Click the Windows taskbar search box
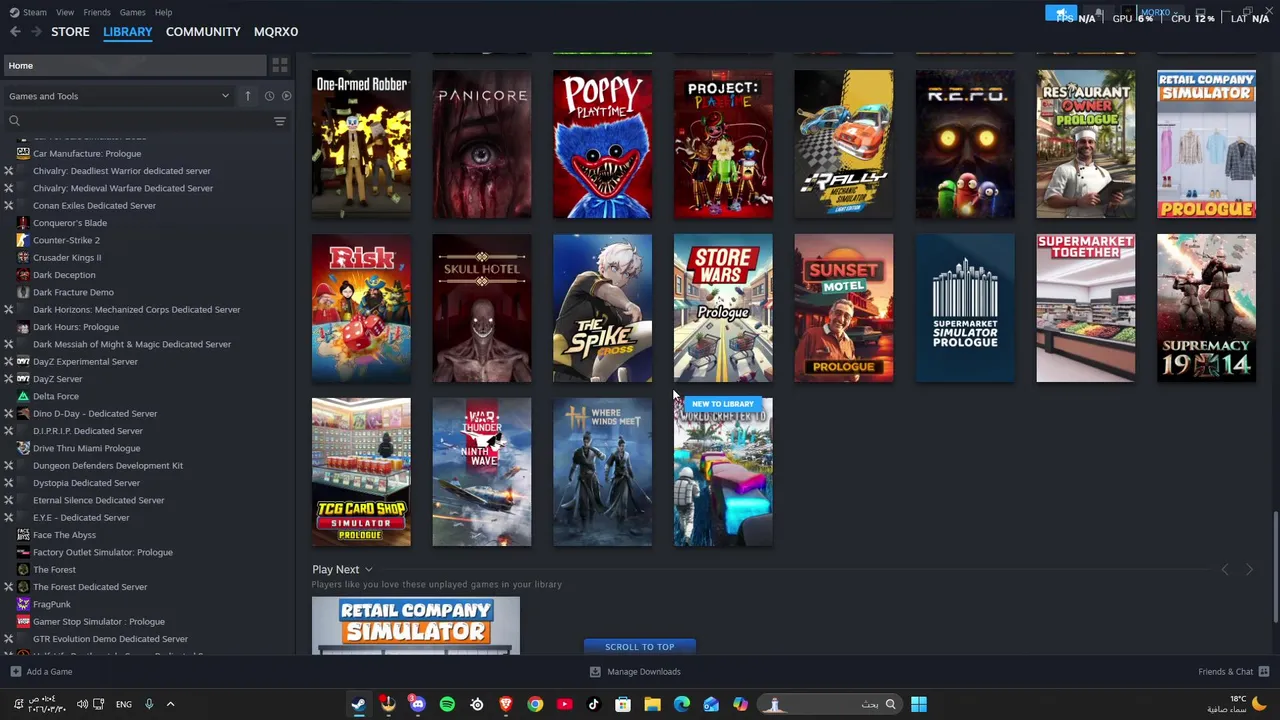 click(x=830, y=704)
